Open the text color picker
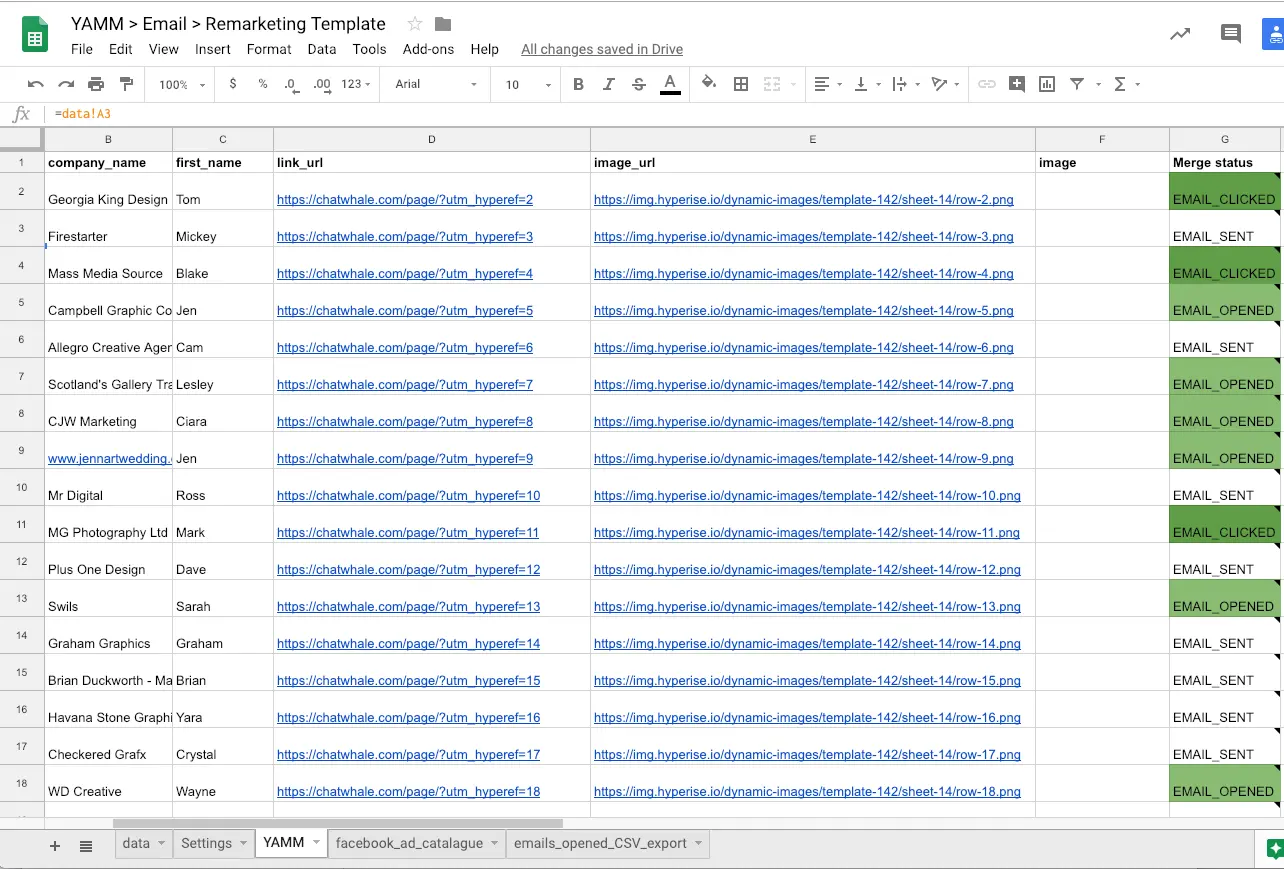This screenshot has width=1284, height=869. [x=670, y=85]
